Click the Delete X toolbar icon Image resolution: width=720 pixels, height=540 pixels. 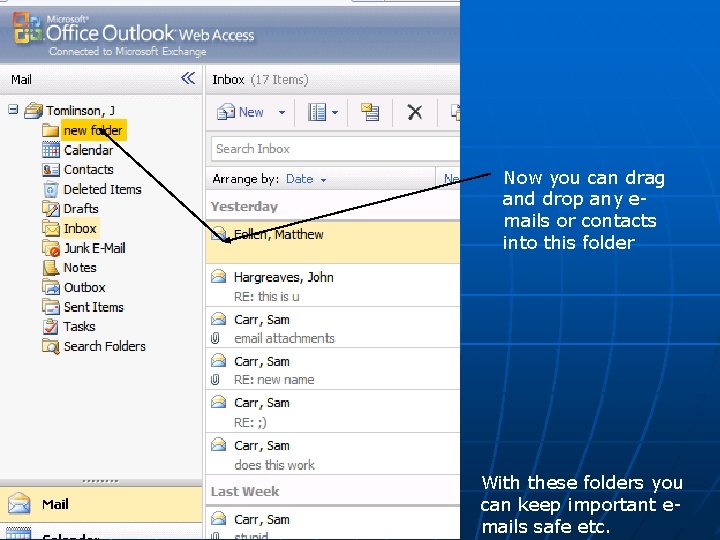point(415,112)
